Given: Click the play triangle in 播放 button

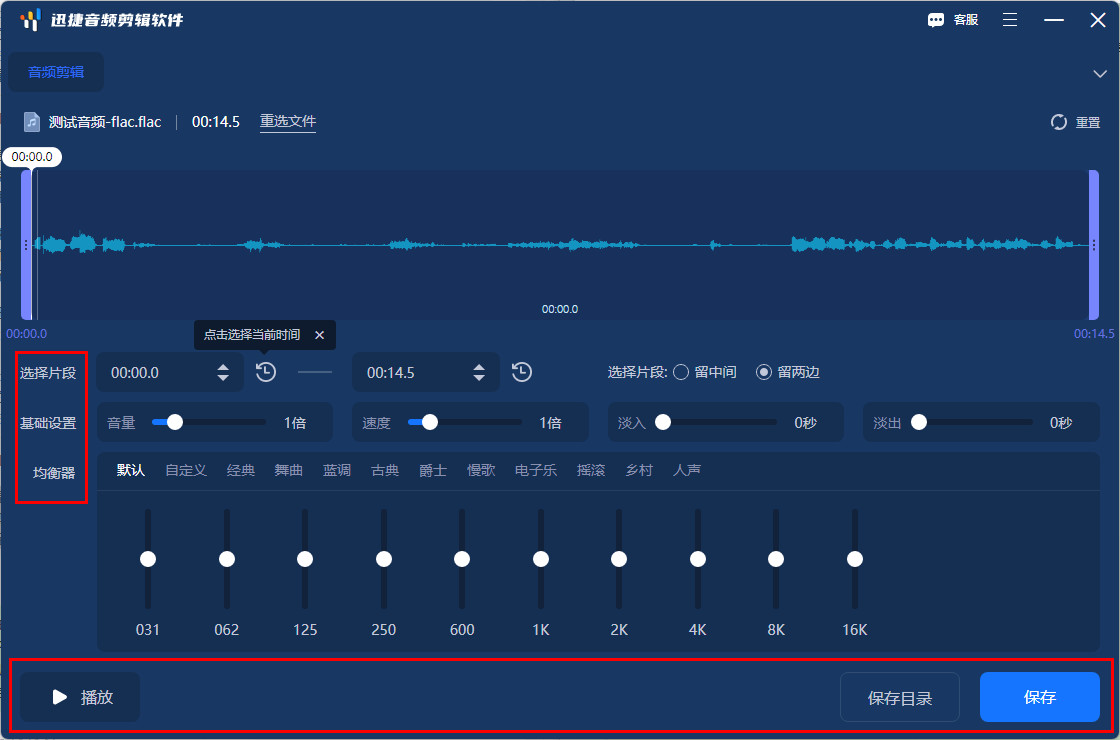Looking at the screenshot, I should (x=60, y=697).
